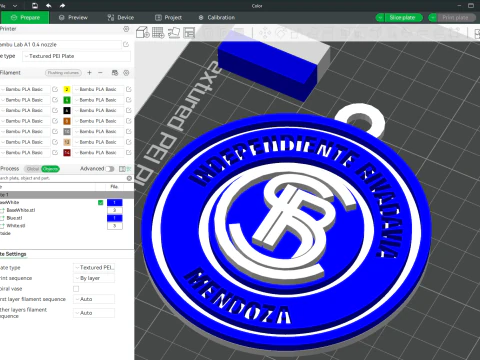Pick color of gray filament swatch 10
The height and width of the screenshot is (360, 480).
click(x=67, y=131)
